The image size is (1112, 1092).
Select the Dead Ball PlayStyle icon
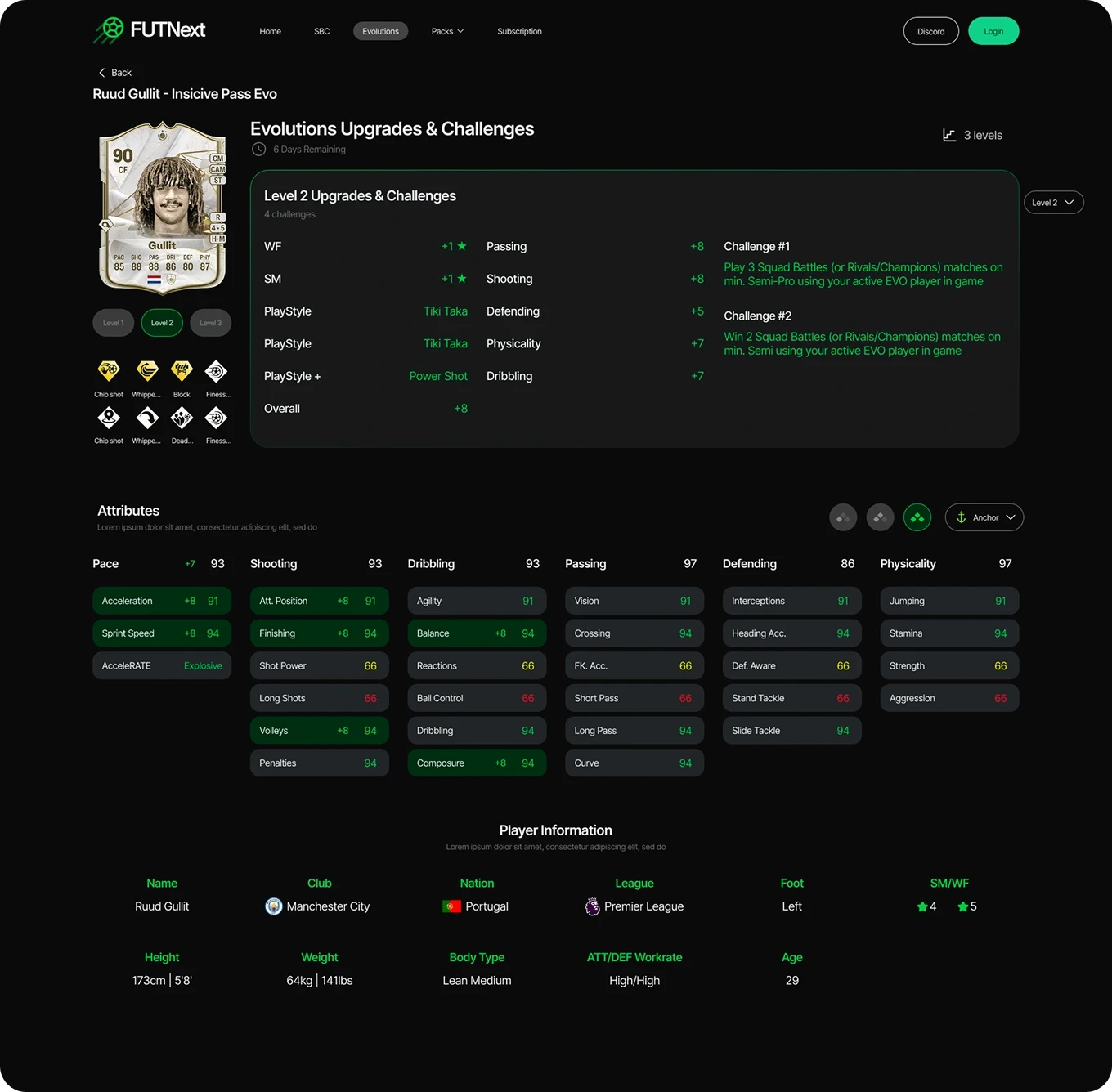point(182,418)
